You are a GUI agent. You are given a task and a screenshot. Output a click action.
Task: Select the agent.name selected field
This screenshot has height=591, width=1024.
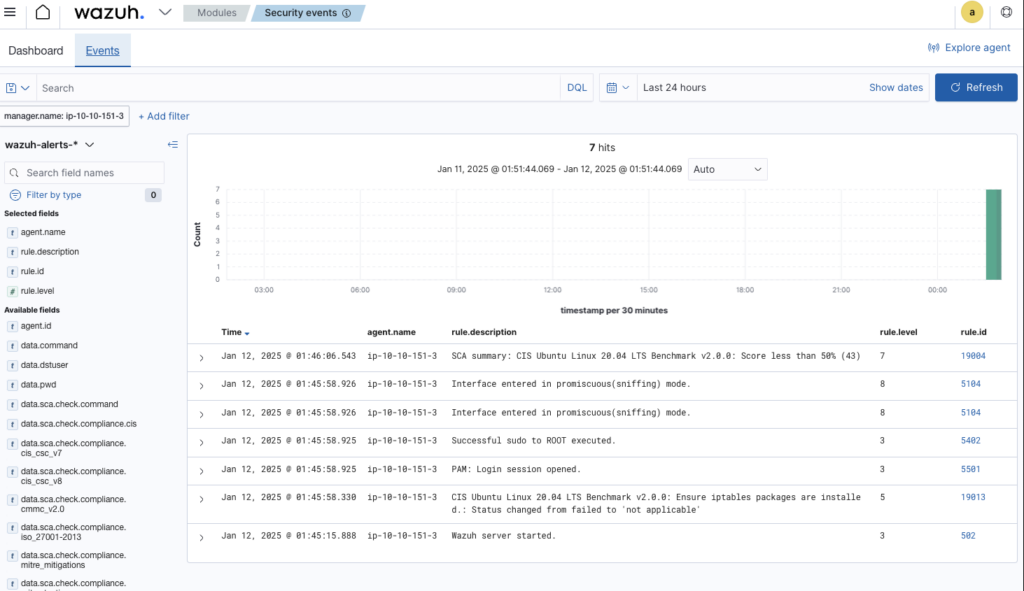(x=43, y=232)
